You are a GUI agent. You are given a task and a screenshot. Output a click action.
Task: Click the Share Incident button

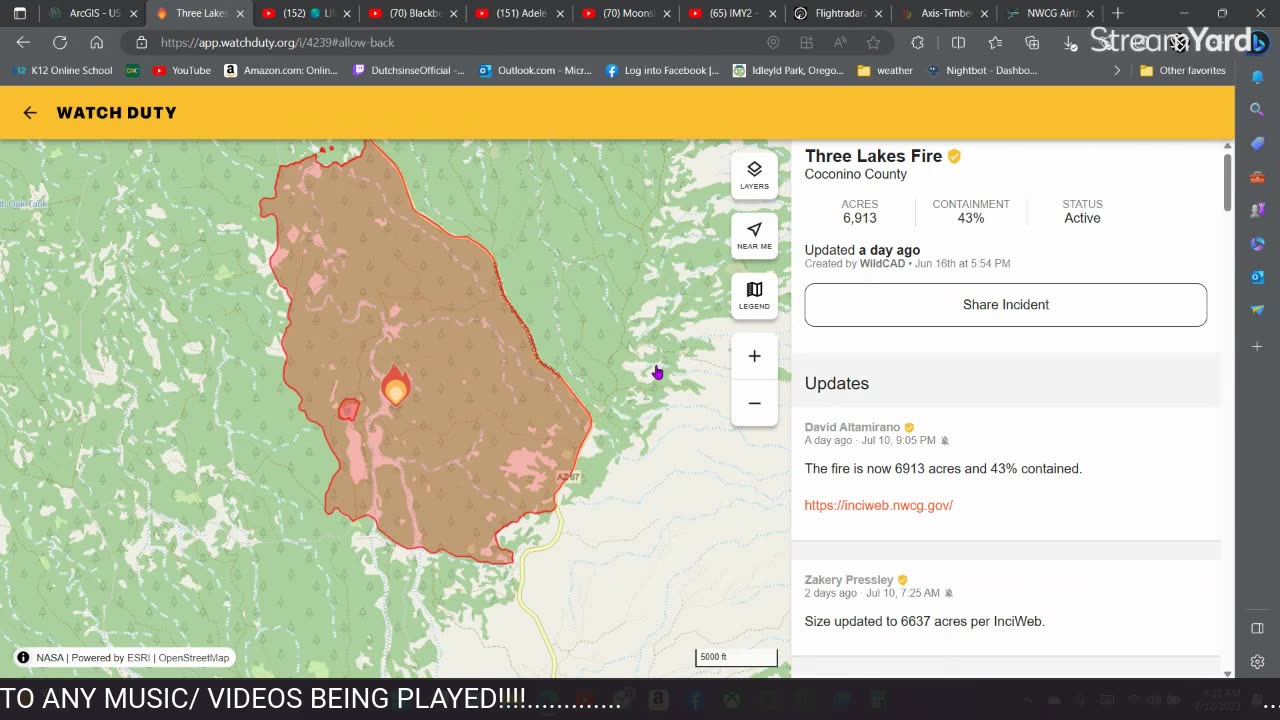click(1005, 305)
